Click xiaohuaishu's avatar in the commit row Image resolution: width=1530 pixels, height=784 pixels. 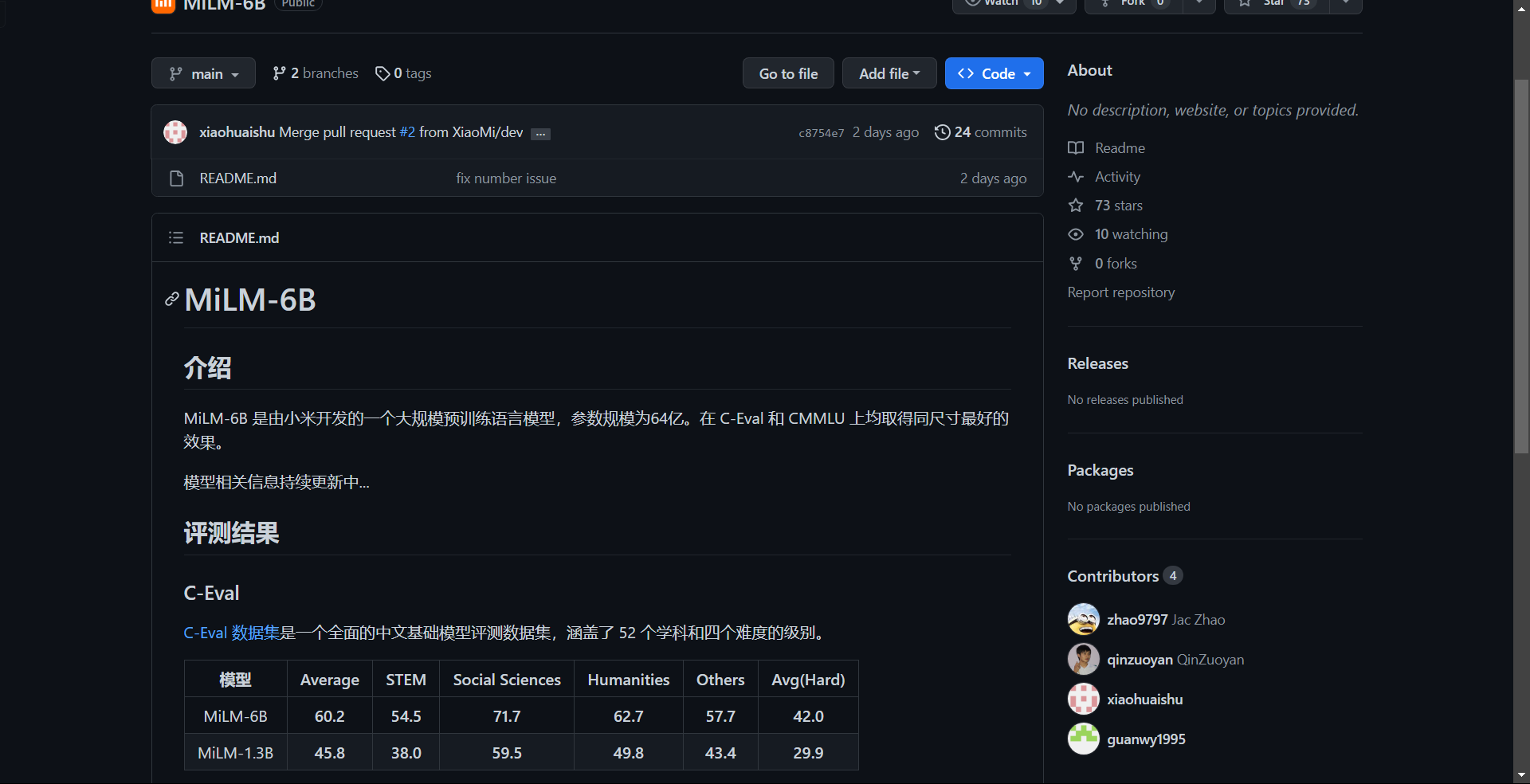click(175, 132)
